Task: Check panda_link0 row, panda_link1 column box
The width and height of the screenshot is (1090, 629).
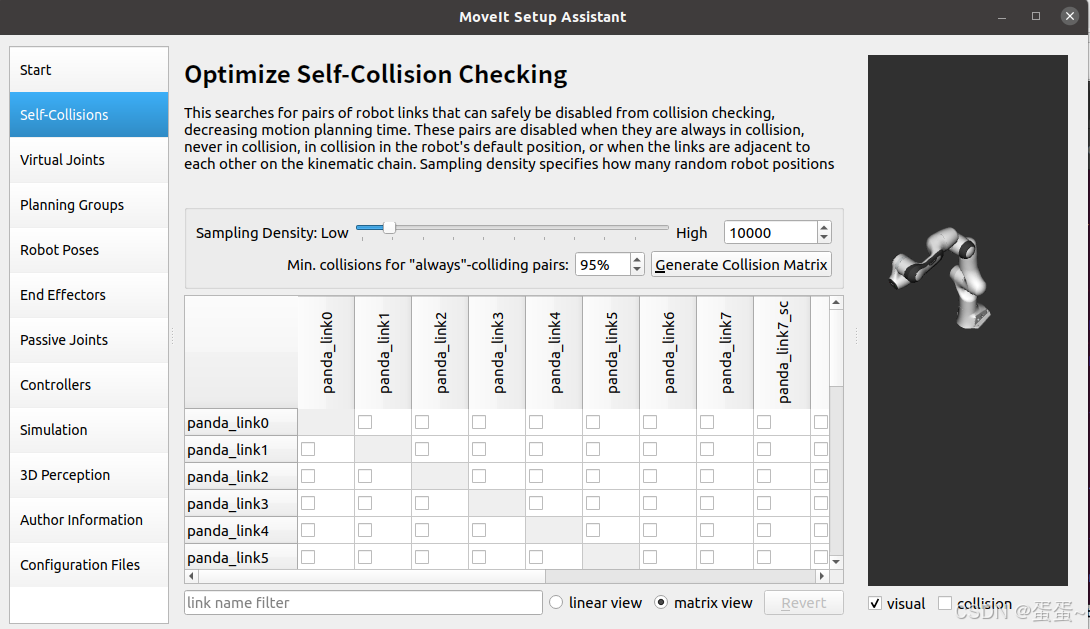Action: [365, 422]
